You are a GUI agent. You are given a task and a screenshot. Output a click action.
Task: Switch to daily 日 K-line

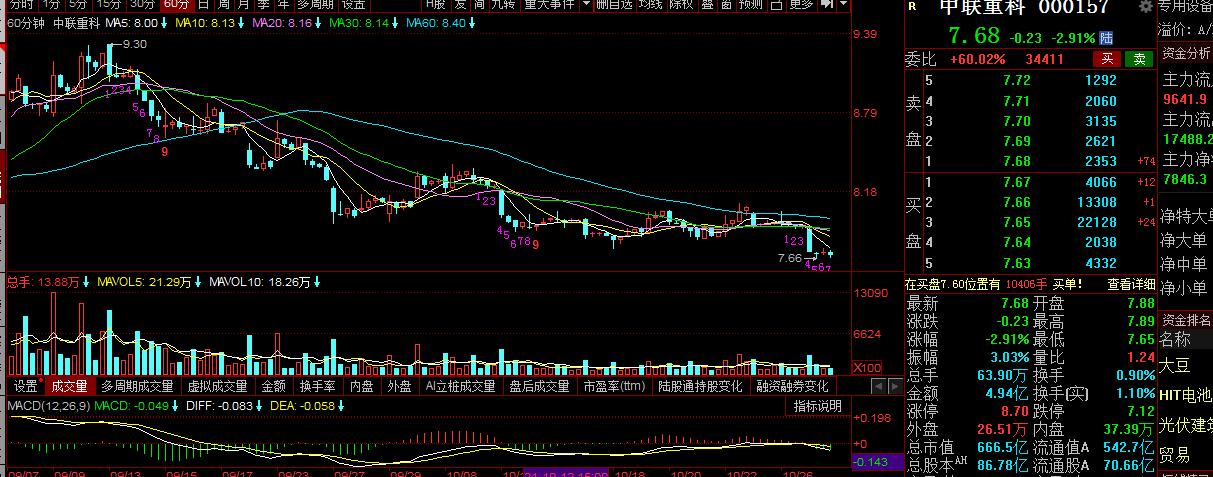(x=203, y=5)
